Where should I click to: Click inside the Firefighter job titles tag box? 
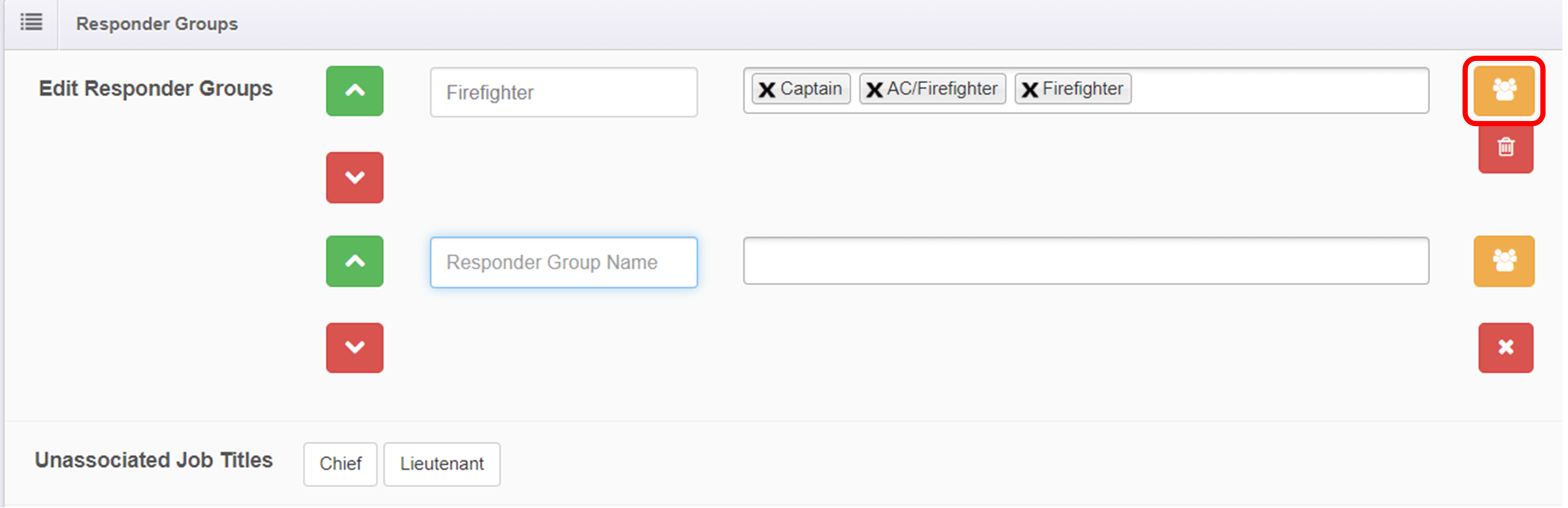[1278, 90]
